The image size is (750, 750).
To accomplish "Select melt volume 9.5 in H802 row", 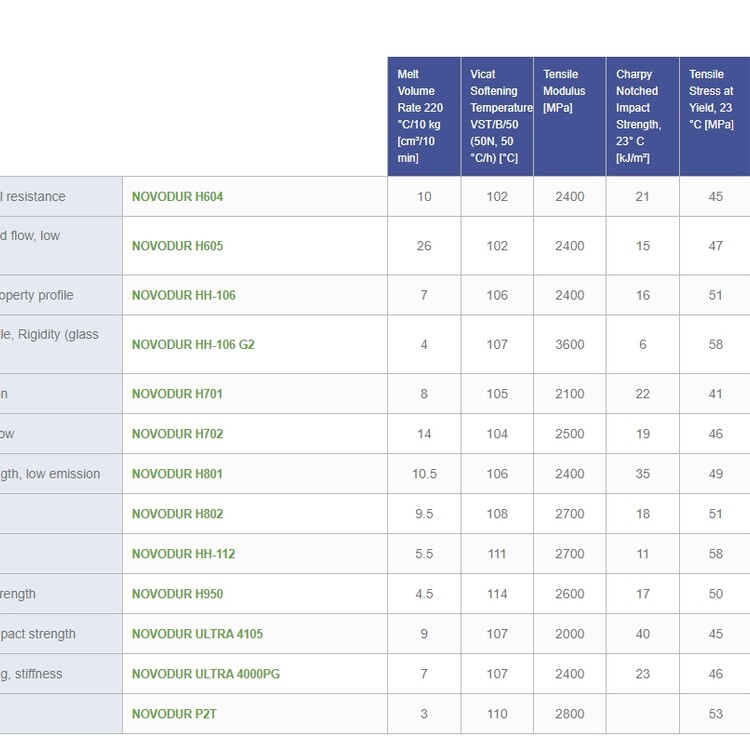I will (424, 514).
